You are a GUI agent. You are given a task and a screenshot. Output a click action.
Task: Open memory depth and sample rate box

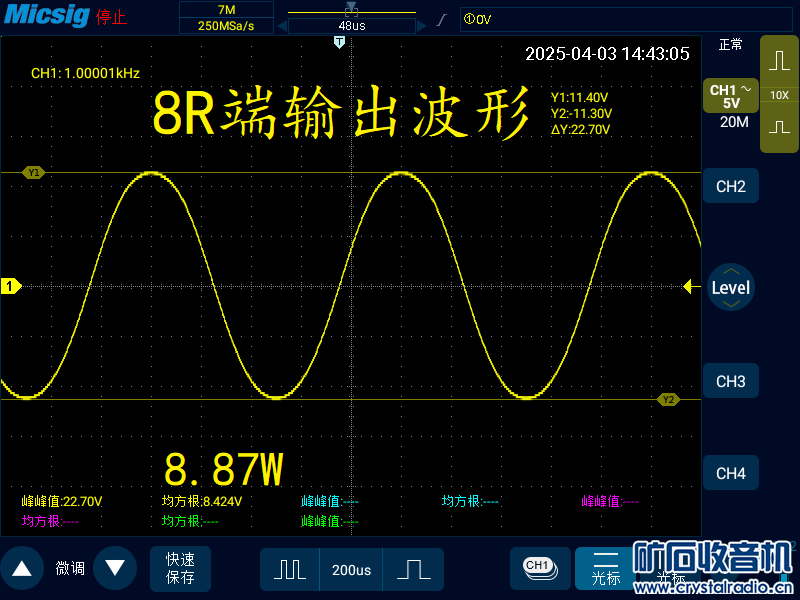pos(226,18)
